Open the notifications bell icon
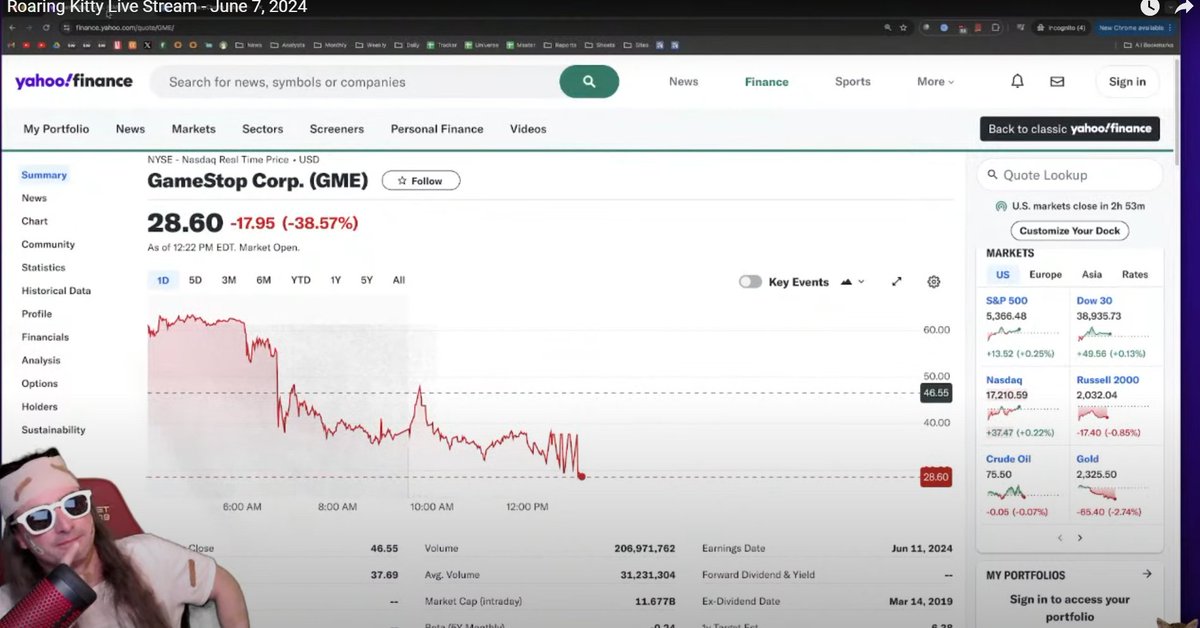Image resolution: width=1200 pixels, height=628 pixels. click(x=1017, y=82)
